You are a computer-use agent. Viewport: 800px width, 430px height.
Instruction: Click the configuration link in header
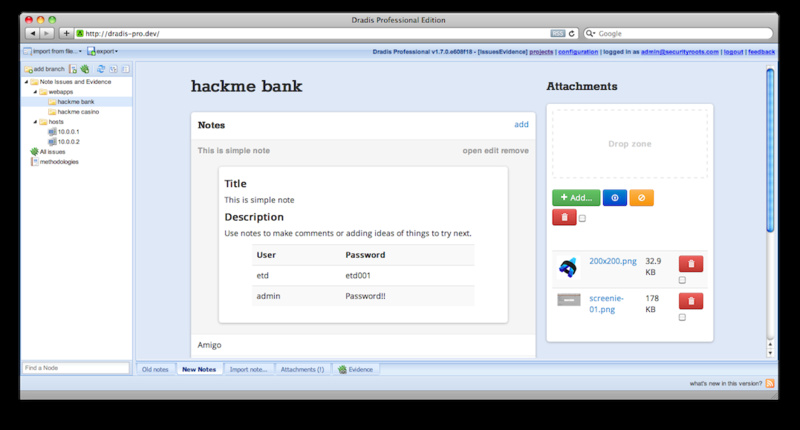(578, 52)
